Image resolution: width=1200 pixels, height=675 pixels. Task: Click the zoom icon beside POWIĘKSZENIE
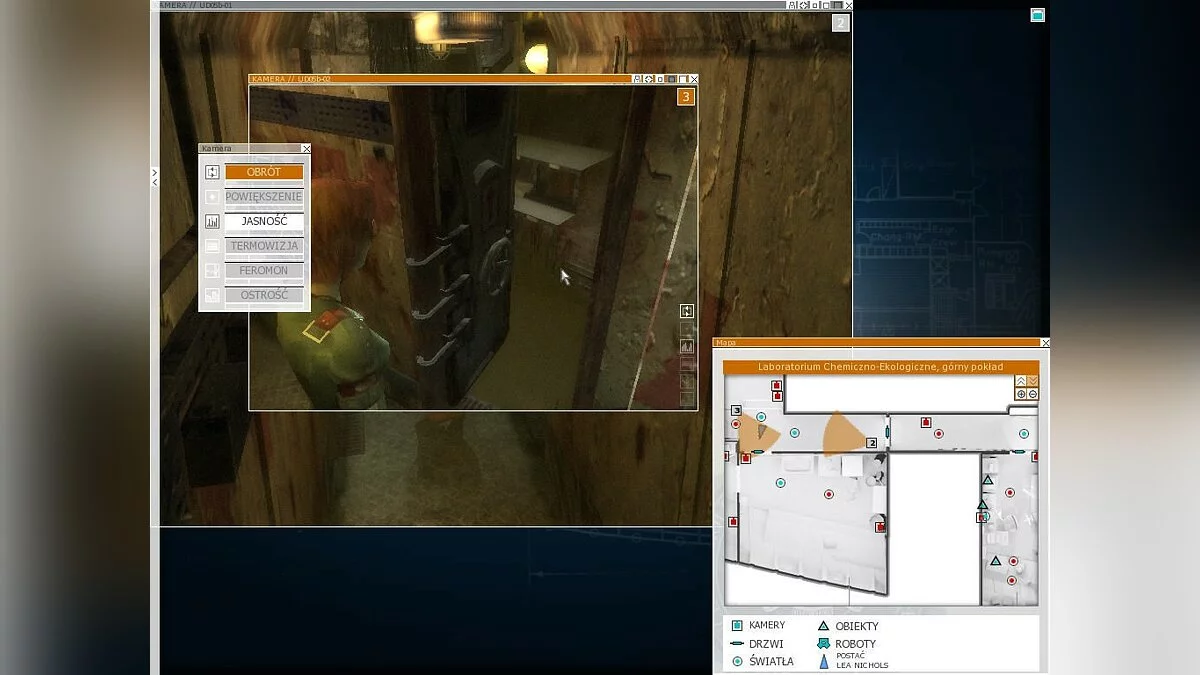coord(212,197)
